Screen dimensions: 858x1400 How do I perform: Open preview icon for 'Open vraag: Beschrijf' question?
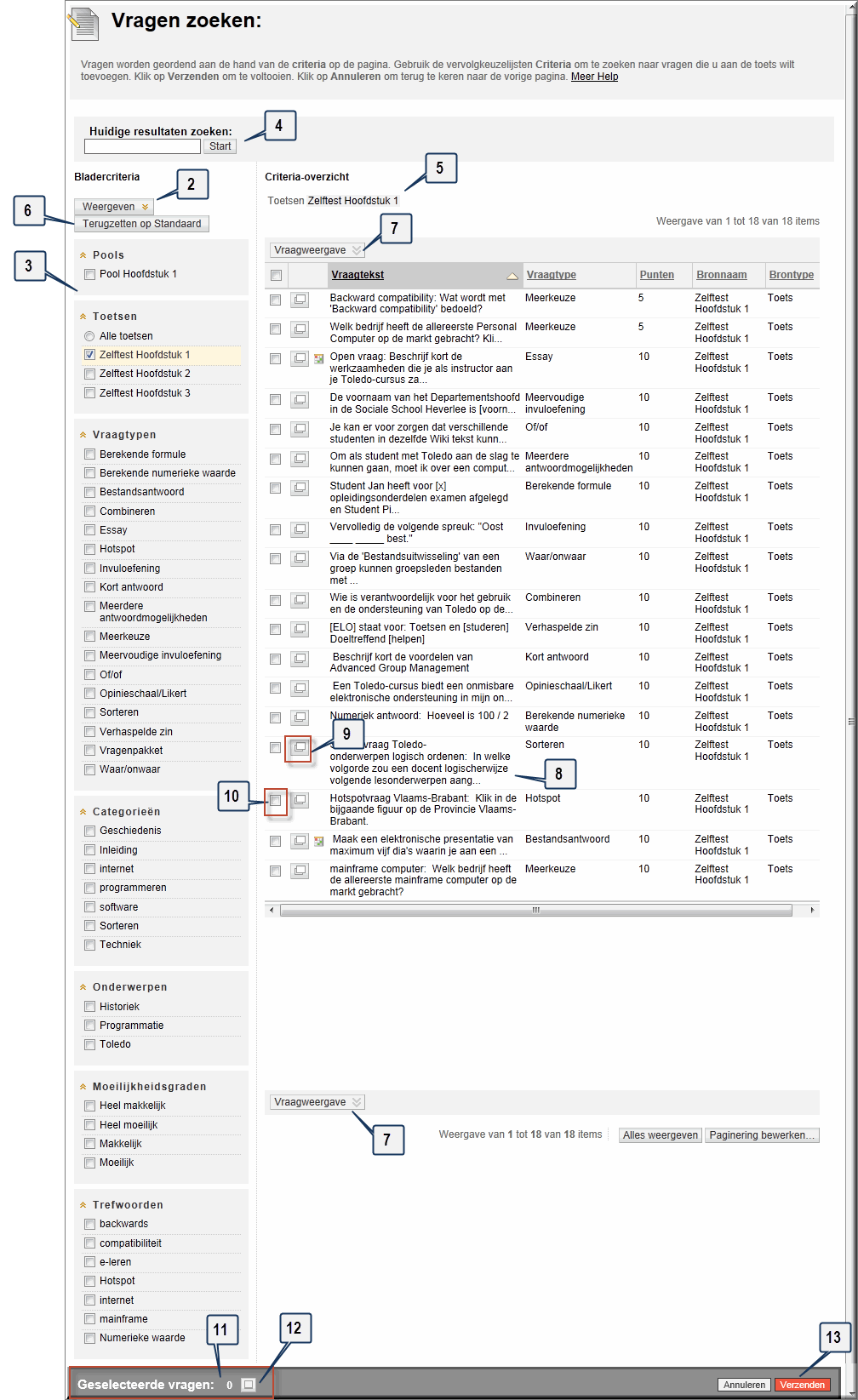tap(300, 358)
